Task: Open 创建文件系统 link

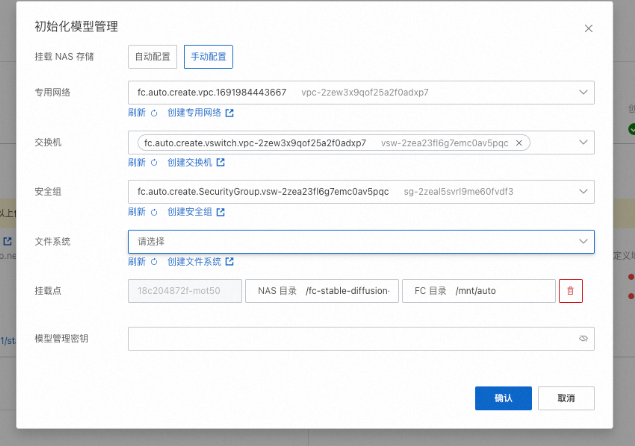Action: point(194,262)
